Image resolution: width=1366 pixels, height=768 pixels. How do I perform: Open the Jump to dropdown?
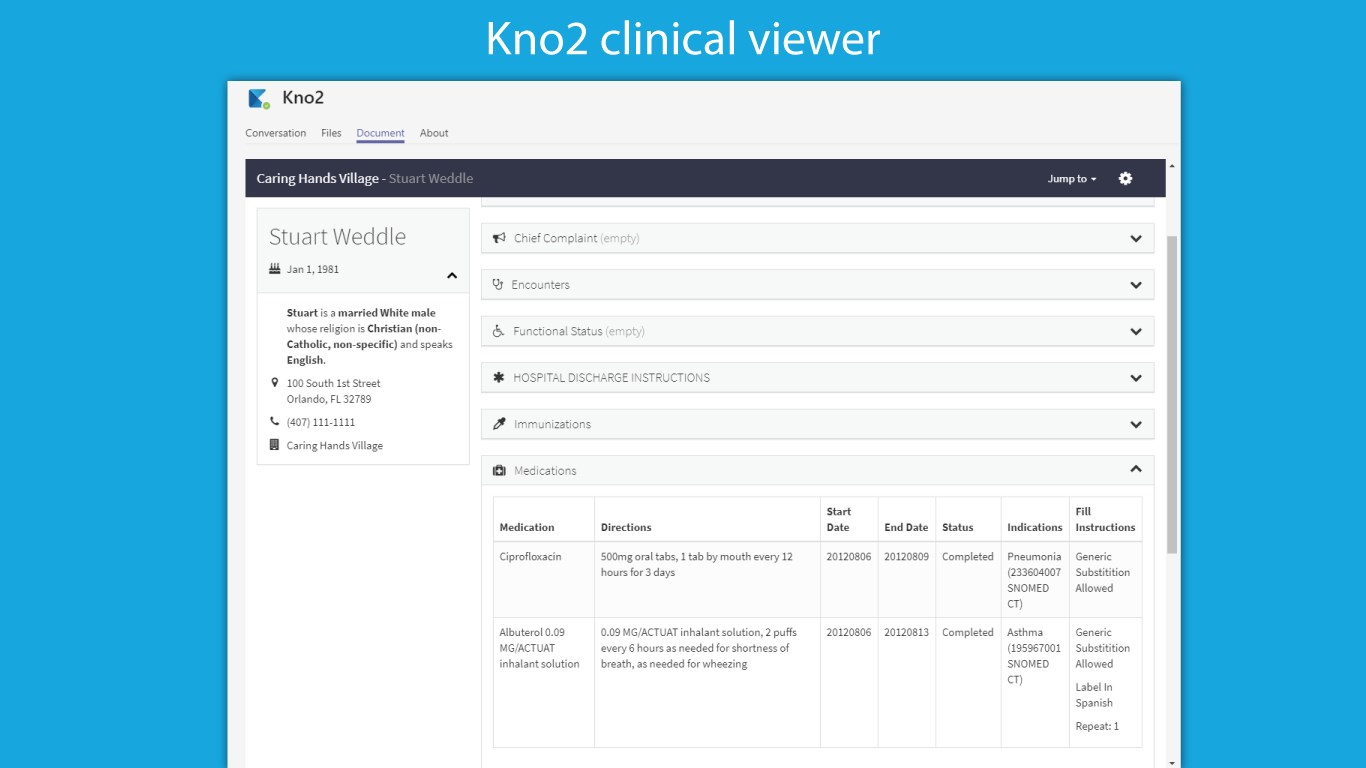click(x=1072, y=179)
